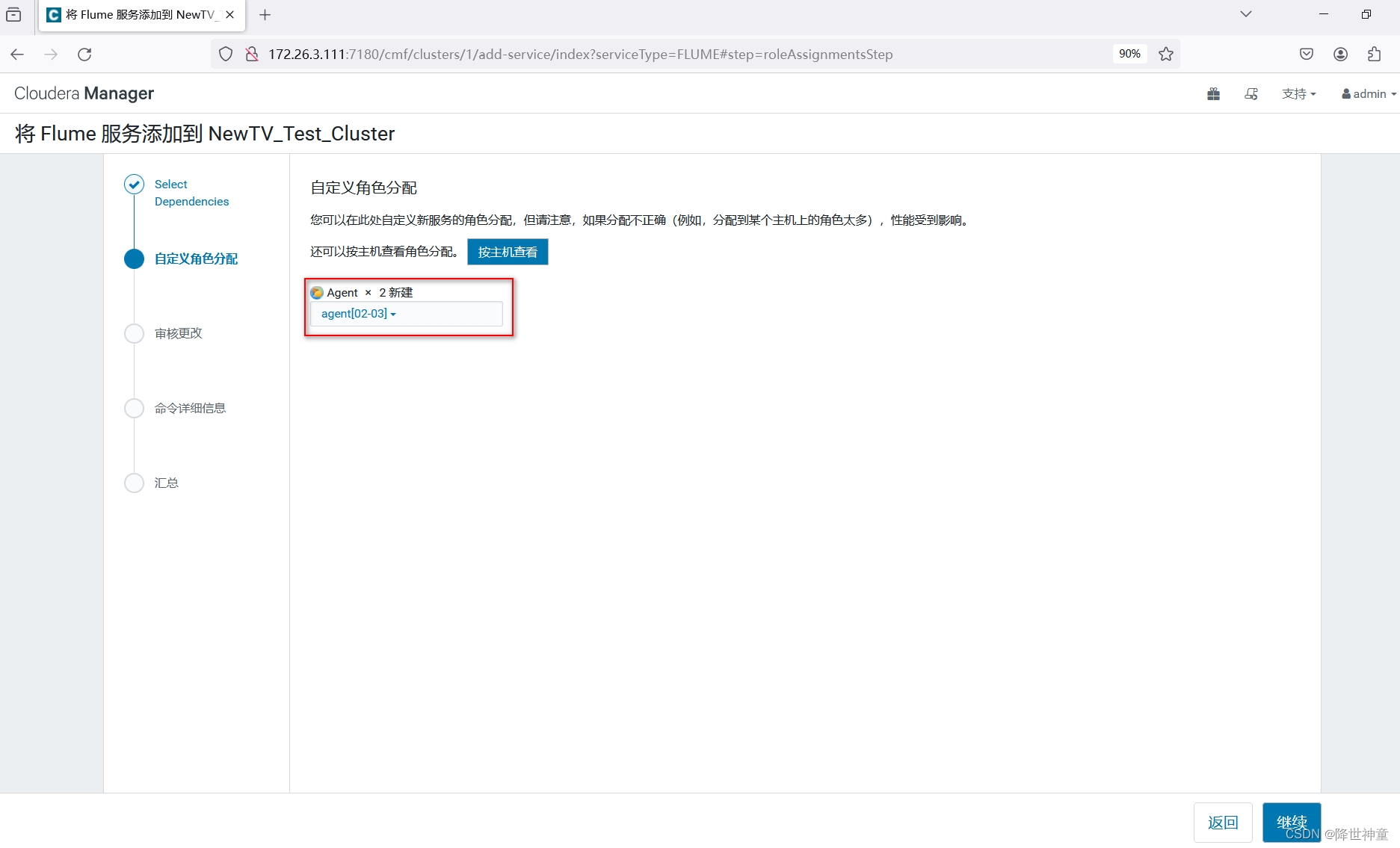Go to Select Dependencies step

(191, 193)
